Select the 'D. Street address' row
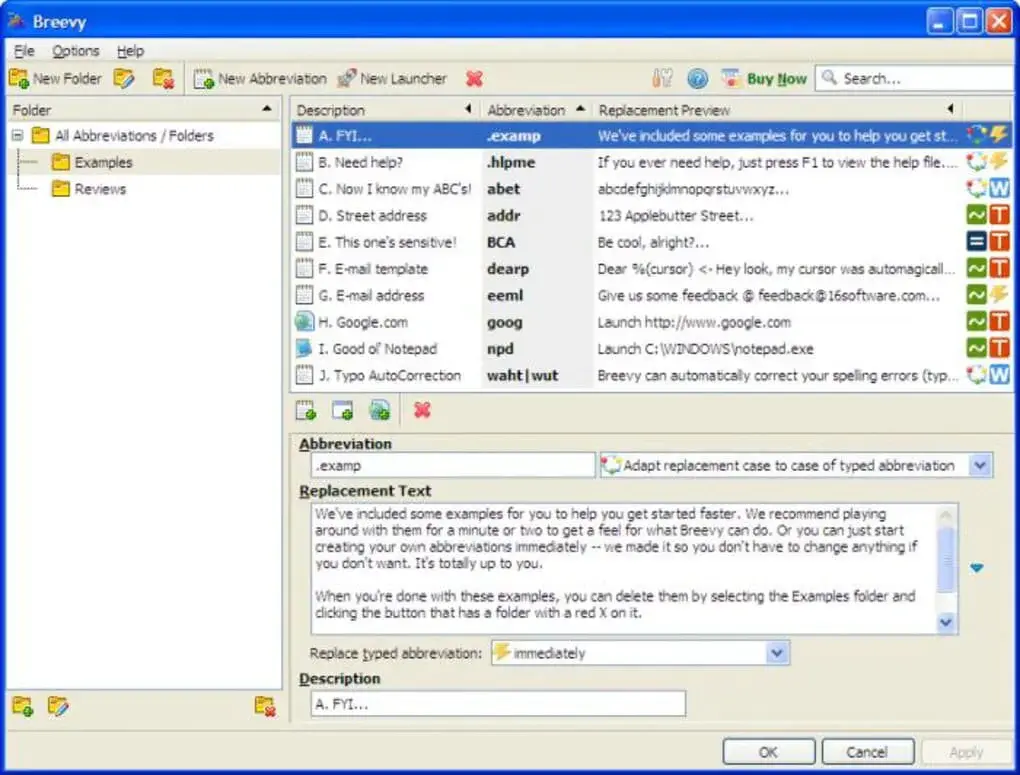Viewport: 1020px width, 775px height. [651, 215]
